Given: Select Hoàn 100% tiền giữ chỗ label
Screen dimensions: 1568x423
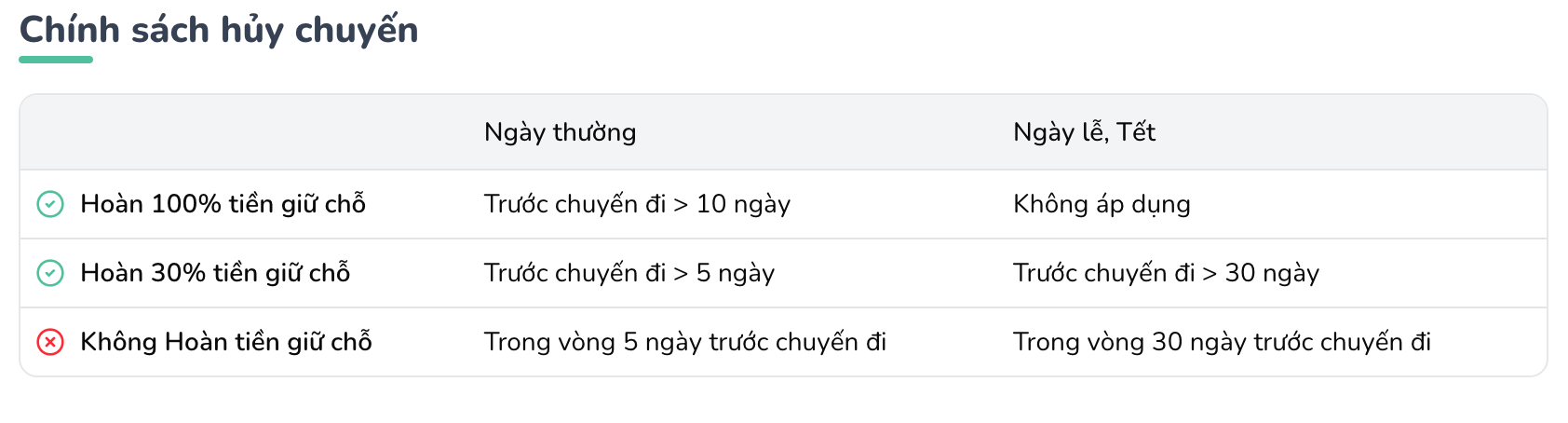Looking at the screenshot, I should pyautogui.click(x=223, y=204).
